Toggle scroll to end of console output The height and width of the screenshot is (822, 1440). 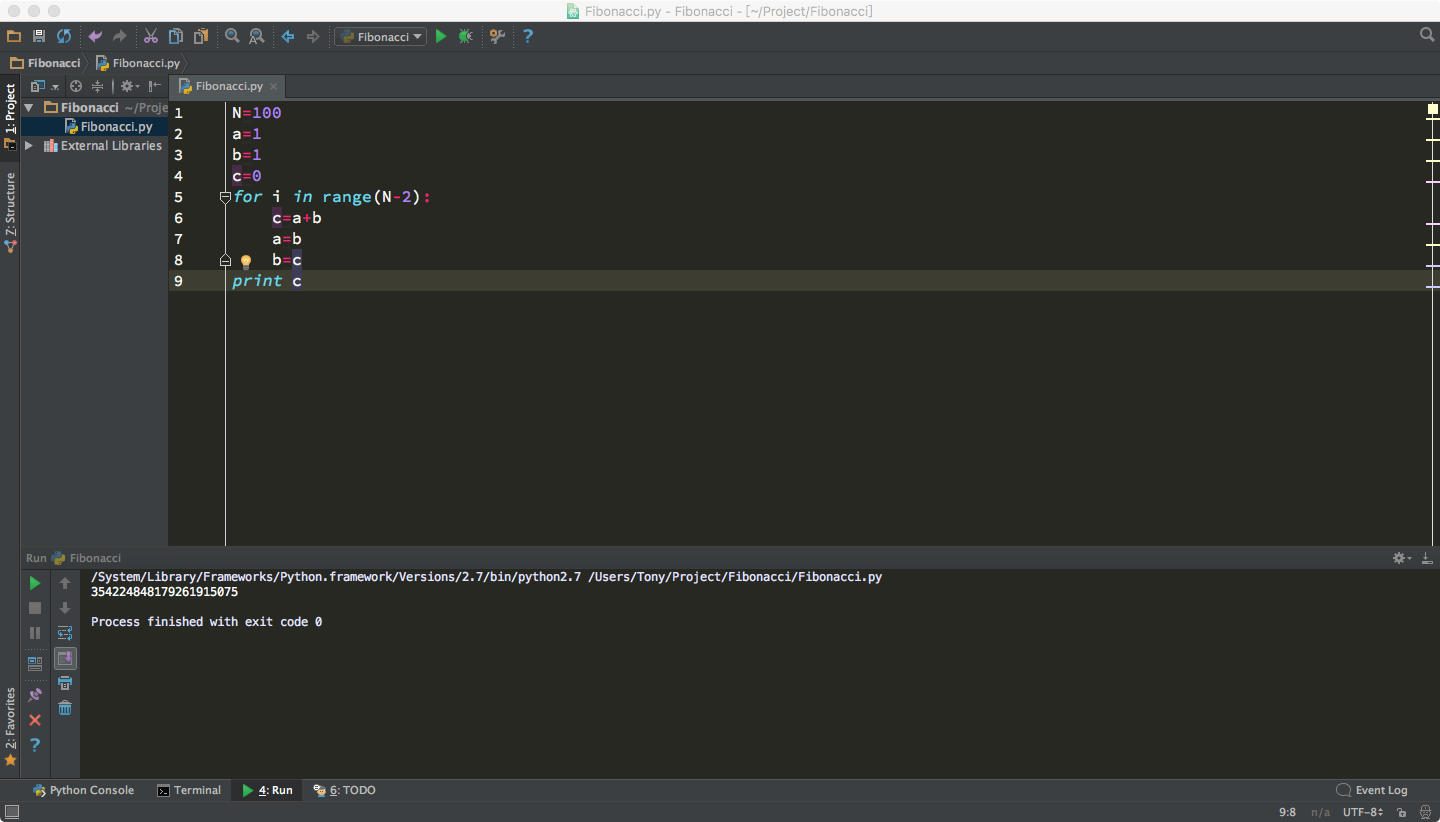[65, 658]
